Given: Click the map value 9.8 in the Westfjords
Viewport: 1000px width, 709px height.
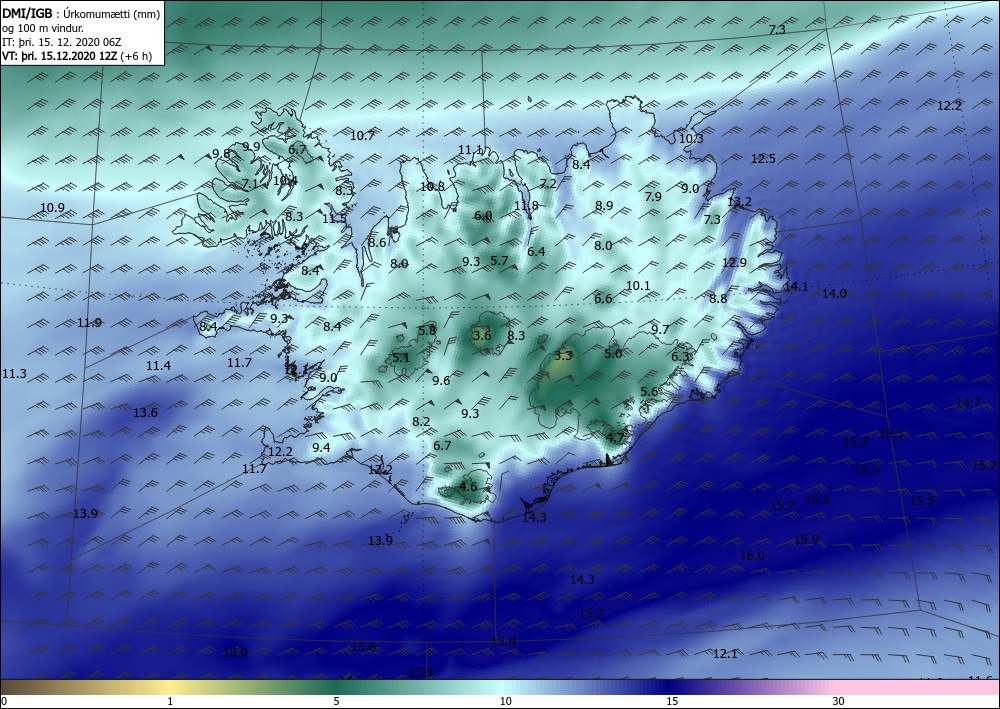Looking at the screenshot, I should 221,153.
